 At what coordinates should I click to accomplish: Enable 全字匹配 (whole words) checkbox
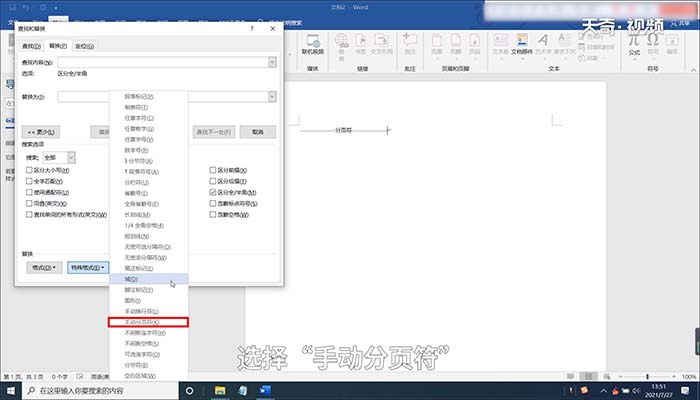(29, 181)
